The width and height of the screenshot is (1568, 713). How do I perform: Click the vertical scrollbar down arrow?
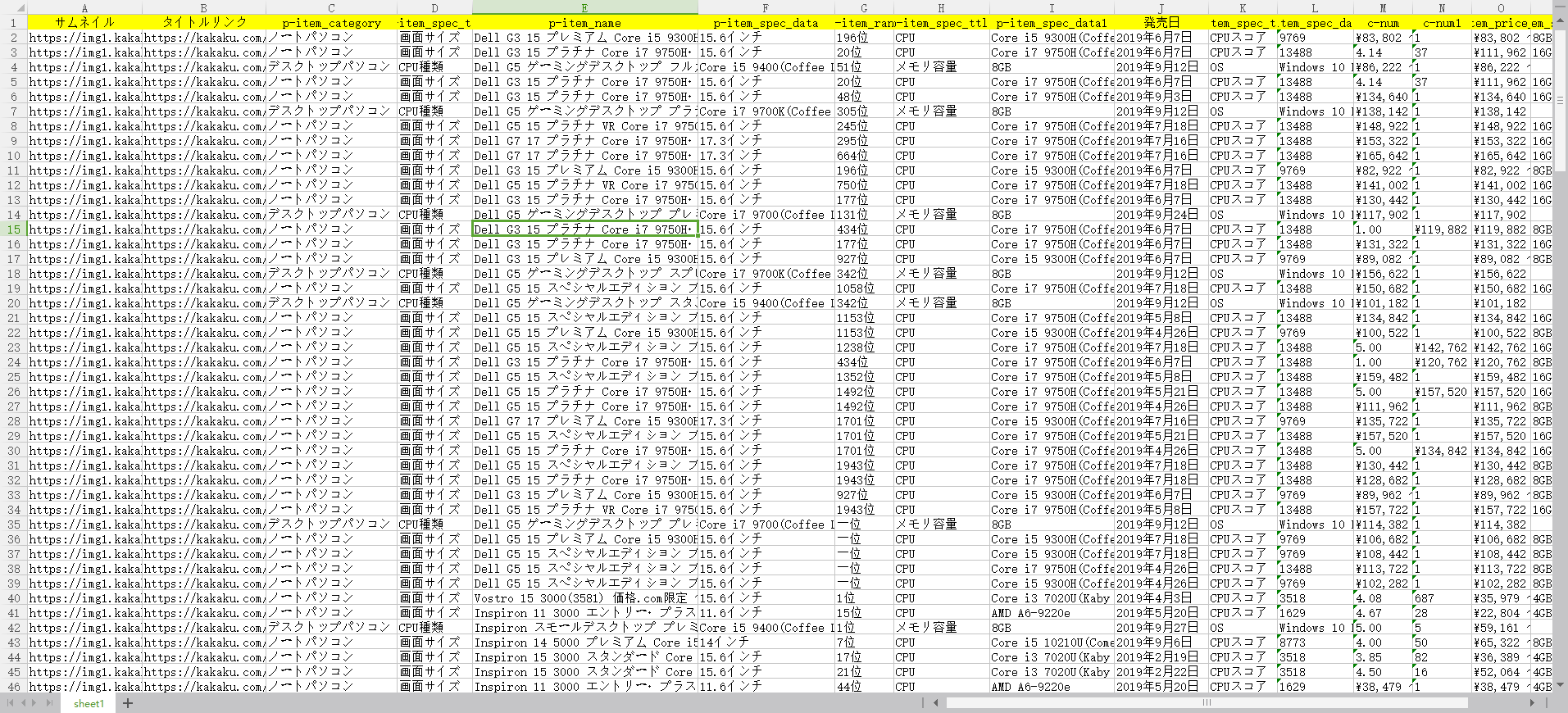pyautogui.click(x=1560, y=685)
